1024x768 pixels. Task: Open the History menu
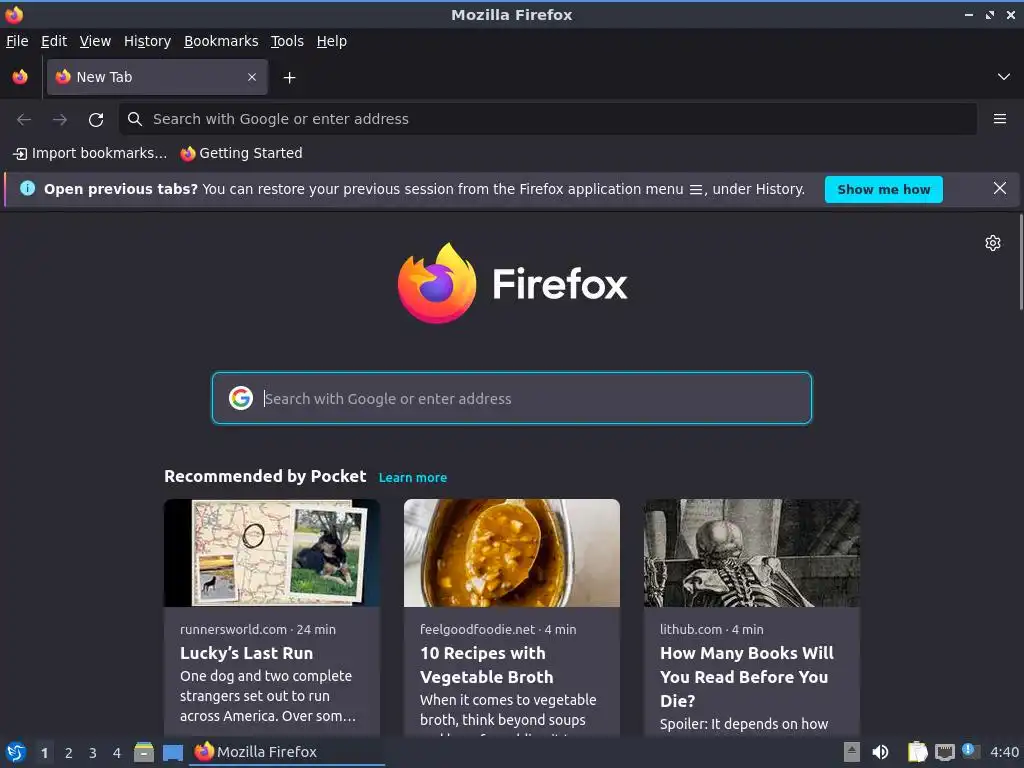pos(147,41)
